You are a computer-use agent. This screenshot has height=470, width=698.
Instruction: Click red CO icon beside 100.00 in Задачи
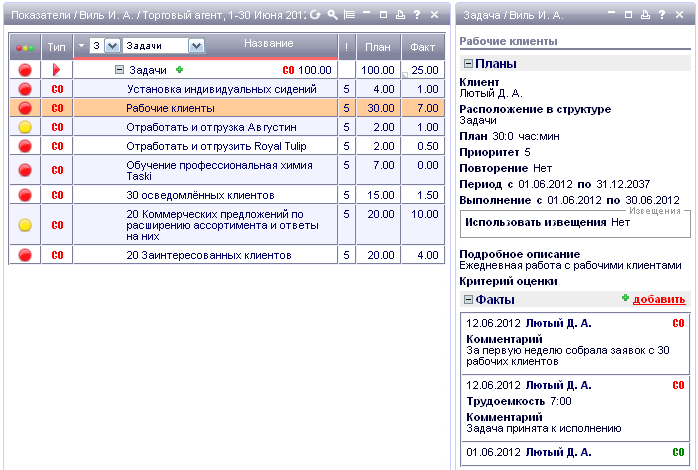288,70
